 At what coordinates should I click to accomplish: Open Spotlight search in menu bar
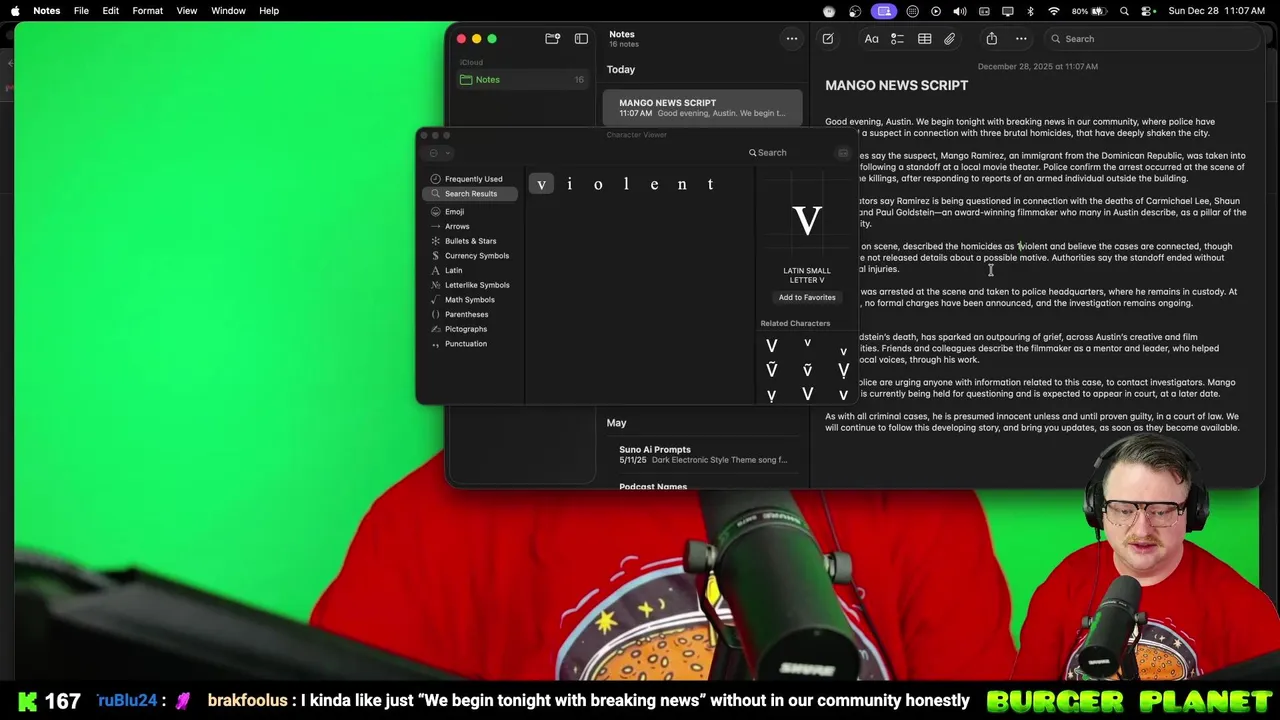[1125, 11]
